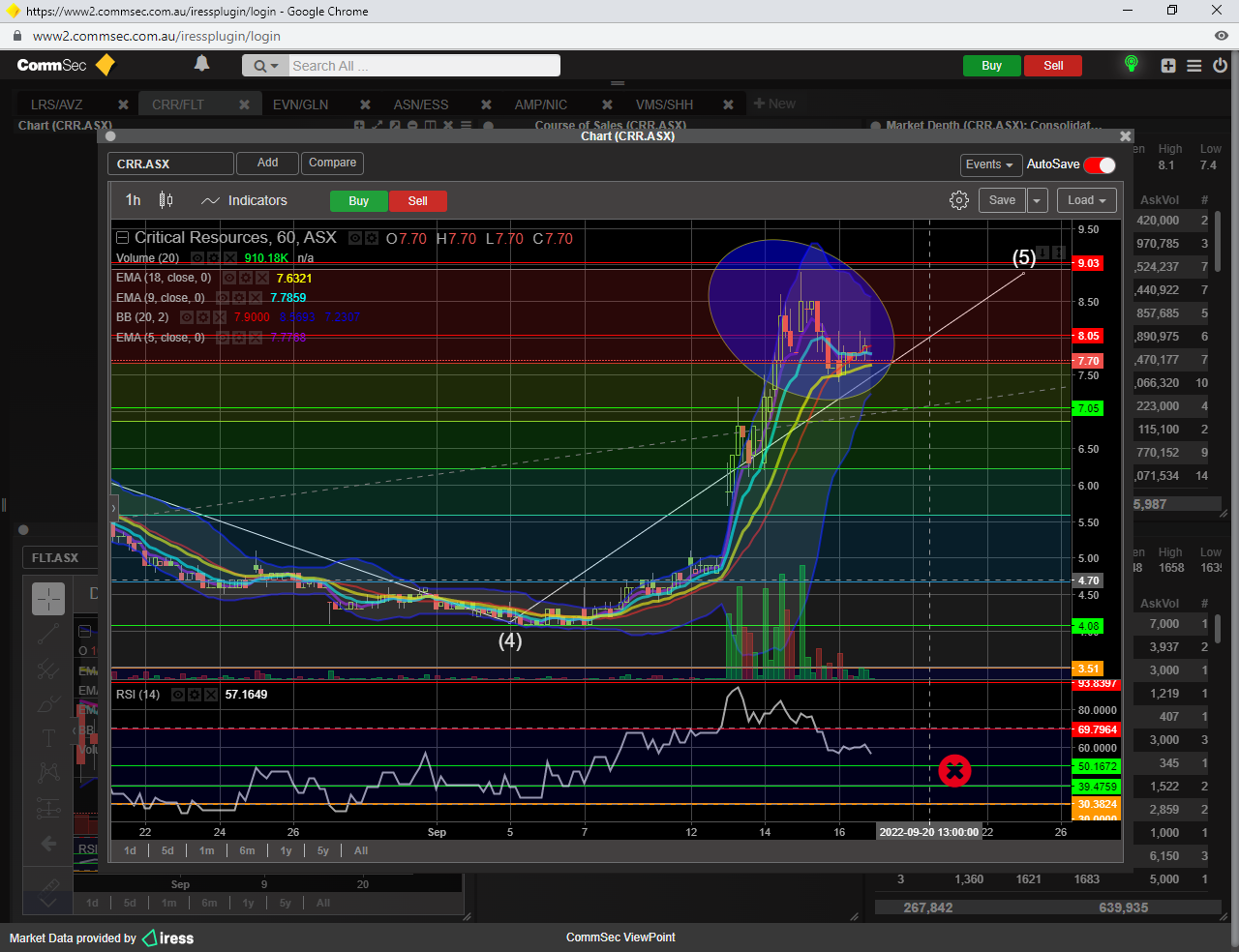Select the crosshair drawing tool
This screenshot has width=1239, height=952.
pyautogui.click(x=48, y=599)
